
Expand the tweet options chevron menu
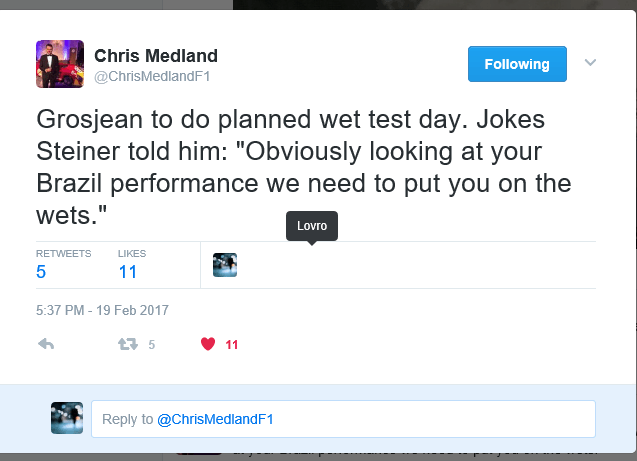pos(590,63)
